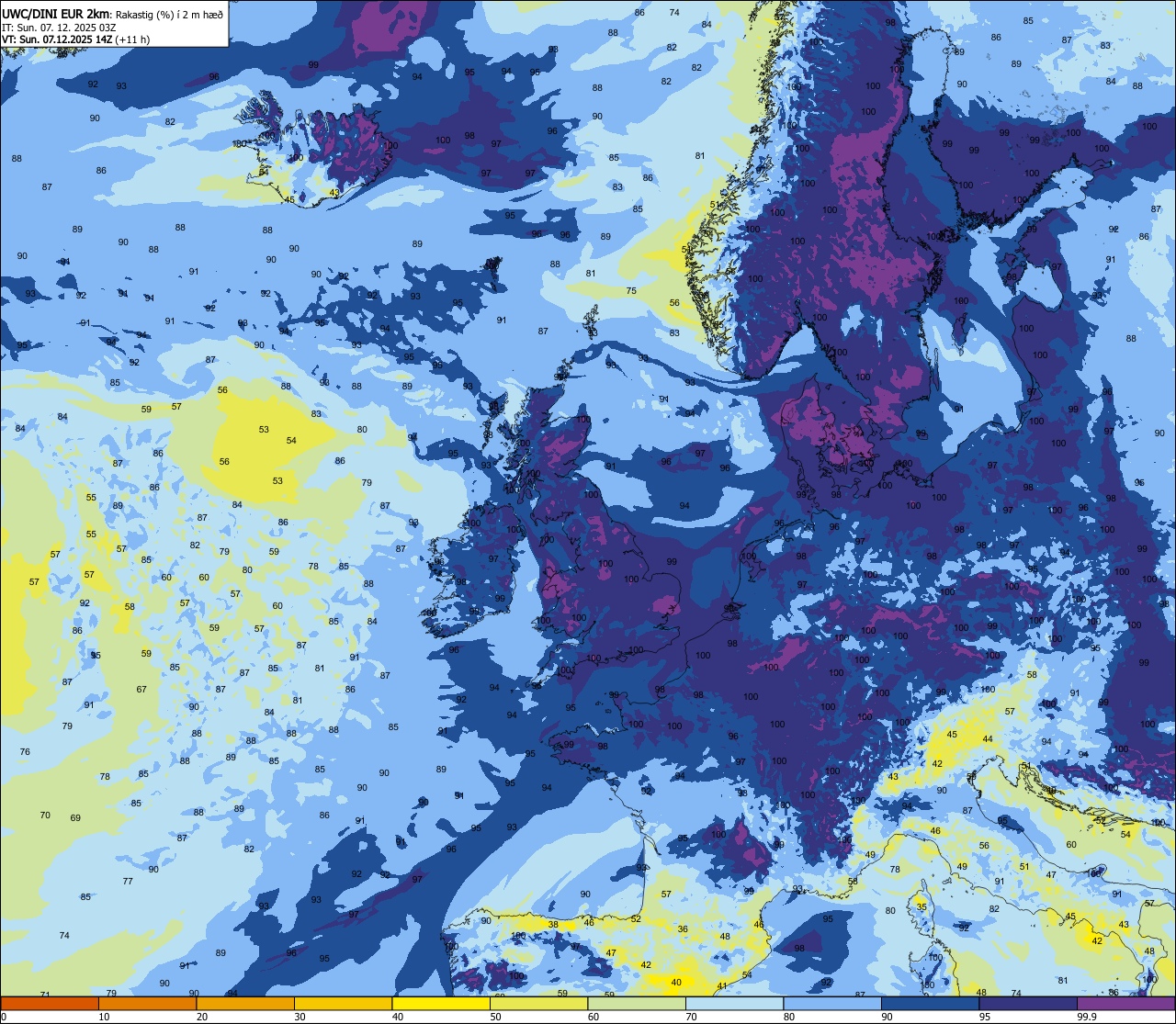1176x1024 pixels.
Task: Click the initialization time line 'IT: Sun. 07. 12. 2025 03Z'
Action: click(59, 27)
